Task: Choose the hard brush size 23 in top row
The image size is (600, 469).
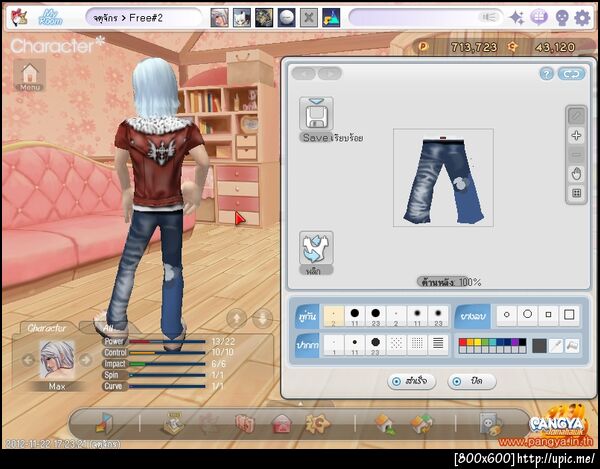Action: 375,316
